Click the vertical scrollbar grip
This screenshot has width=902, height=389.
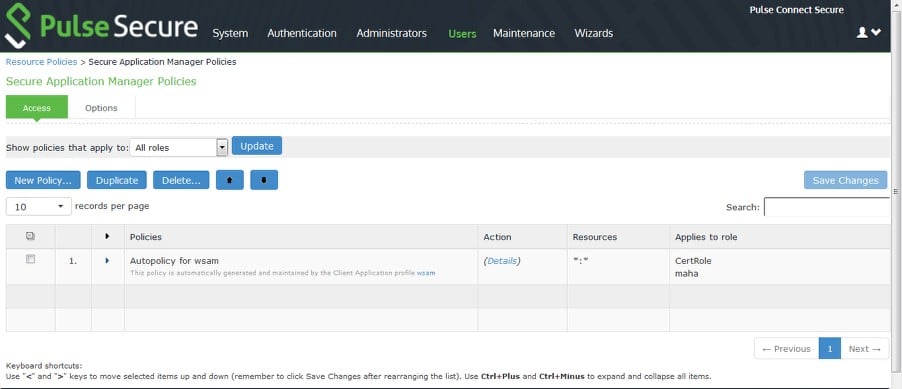click(x=895, y=191)
